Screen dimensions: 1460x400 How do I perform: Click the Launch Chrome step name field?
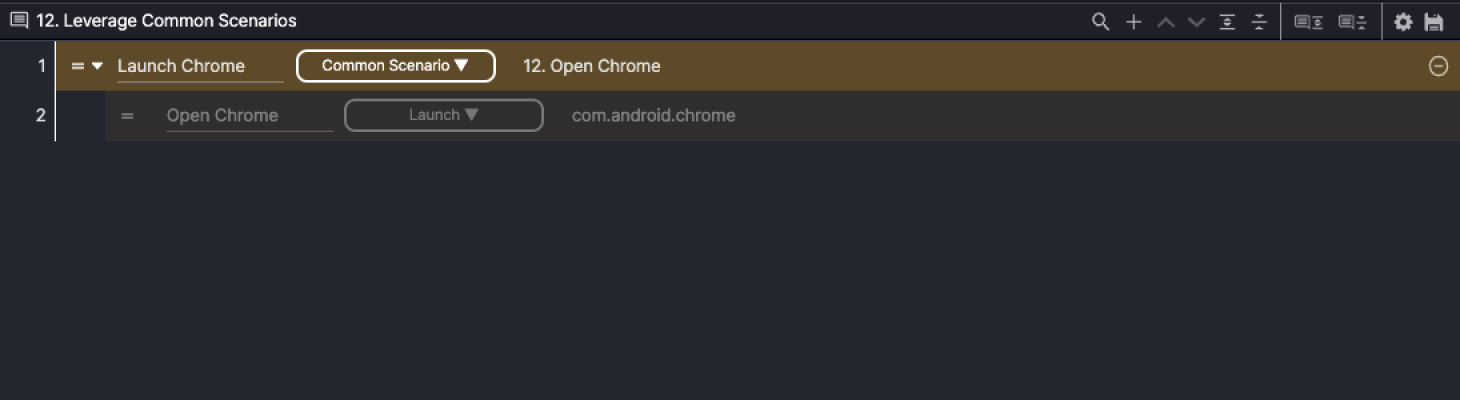tap(199, 66)
